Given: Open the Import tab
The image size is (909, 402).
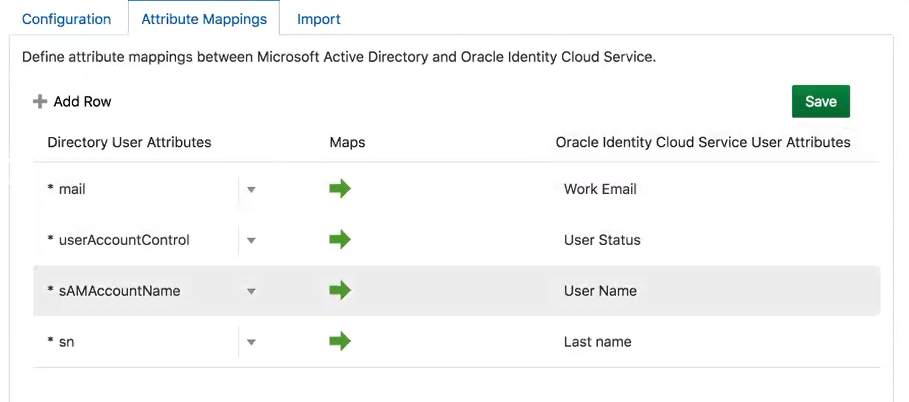Looking at the screenshot, I should [x=319, y=19].
